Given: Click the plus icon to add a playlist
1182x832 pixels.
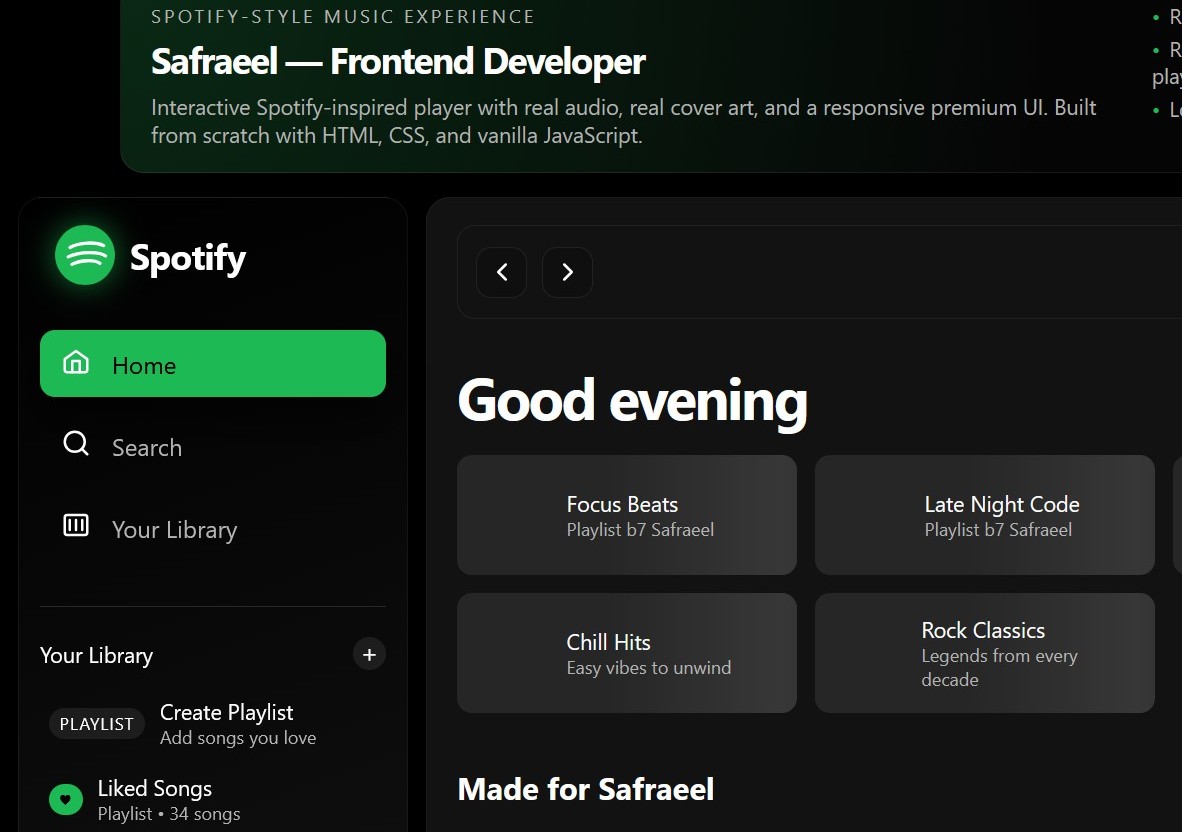Looking at the screenshot, I should [369, 654].
